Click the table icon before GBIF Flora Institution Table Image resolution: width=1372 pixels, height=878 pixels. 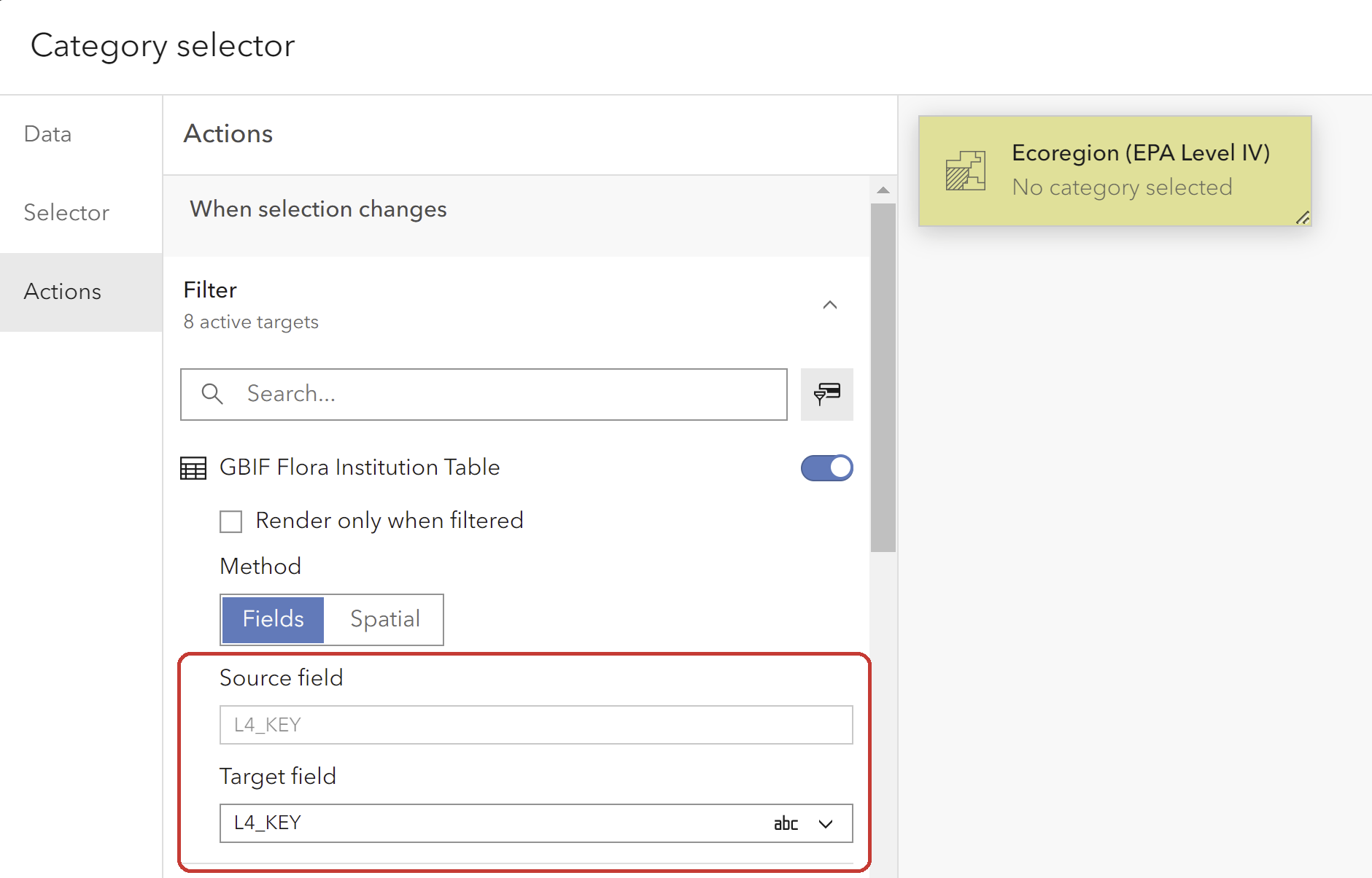(x=193, y=467)
